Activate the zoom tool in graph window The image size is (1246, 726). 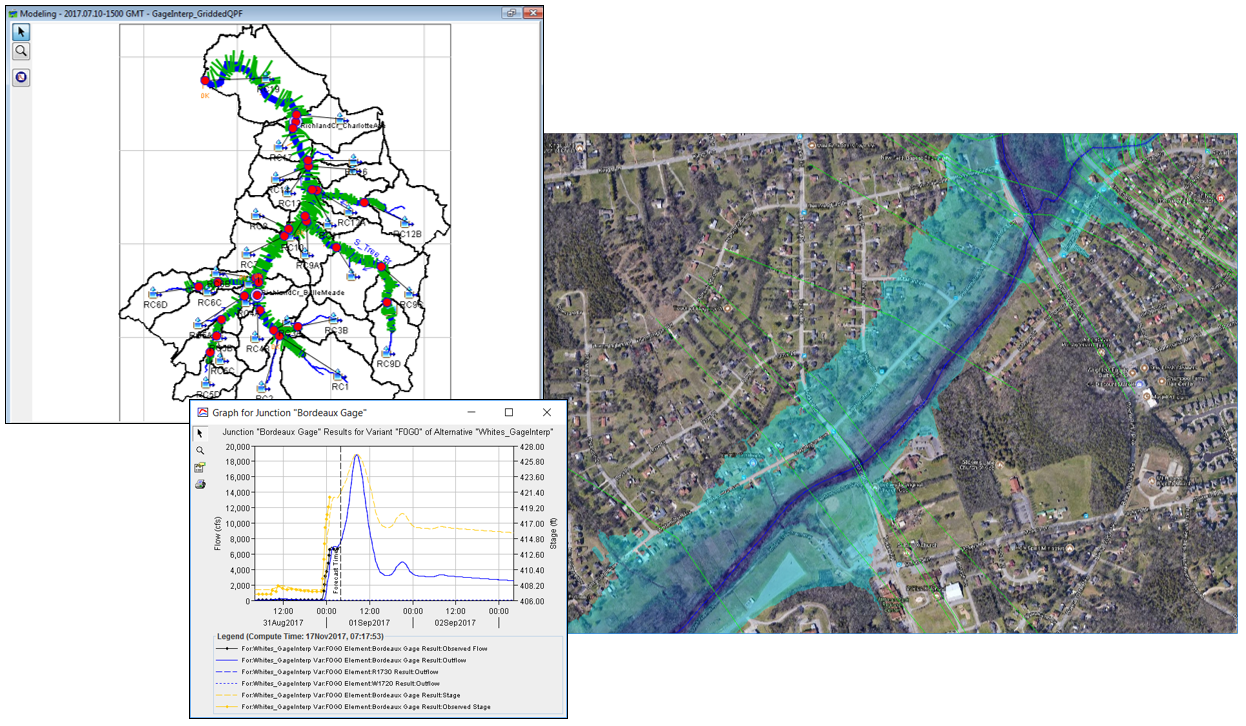pos(200,450)
